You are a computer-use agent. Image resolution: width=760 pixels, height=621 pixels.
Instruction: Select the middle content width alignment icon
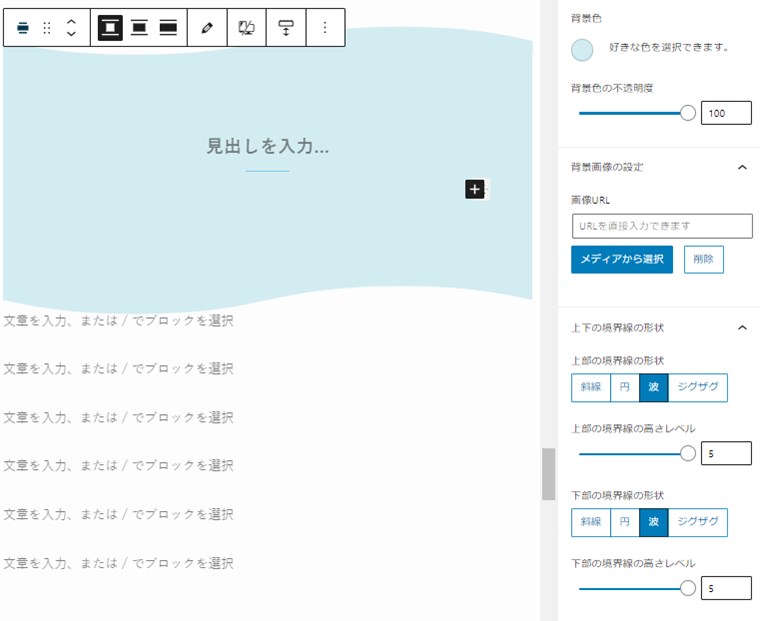click(x=139, y=28)
